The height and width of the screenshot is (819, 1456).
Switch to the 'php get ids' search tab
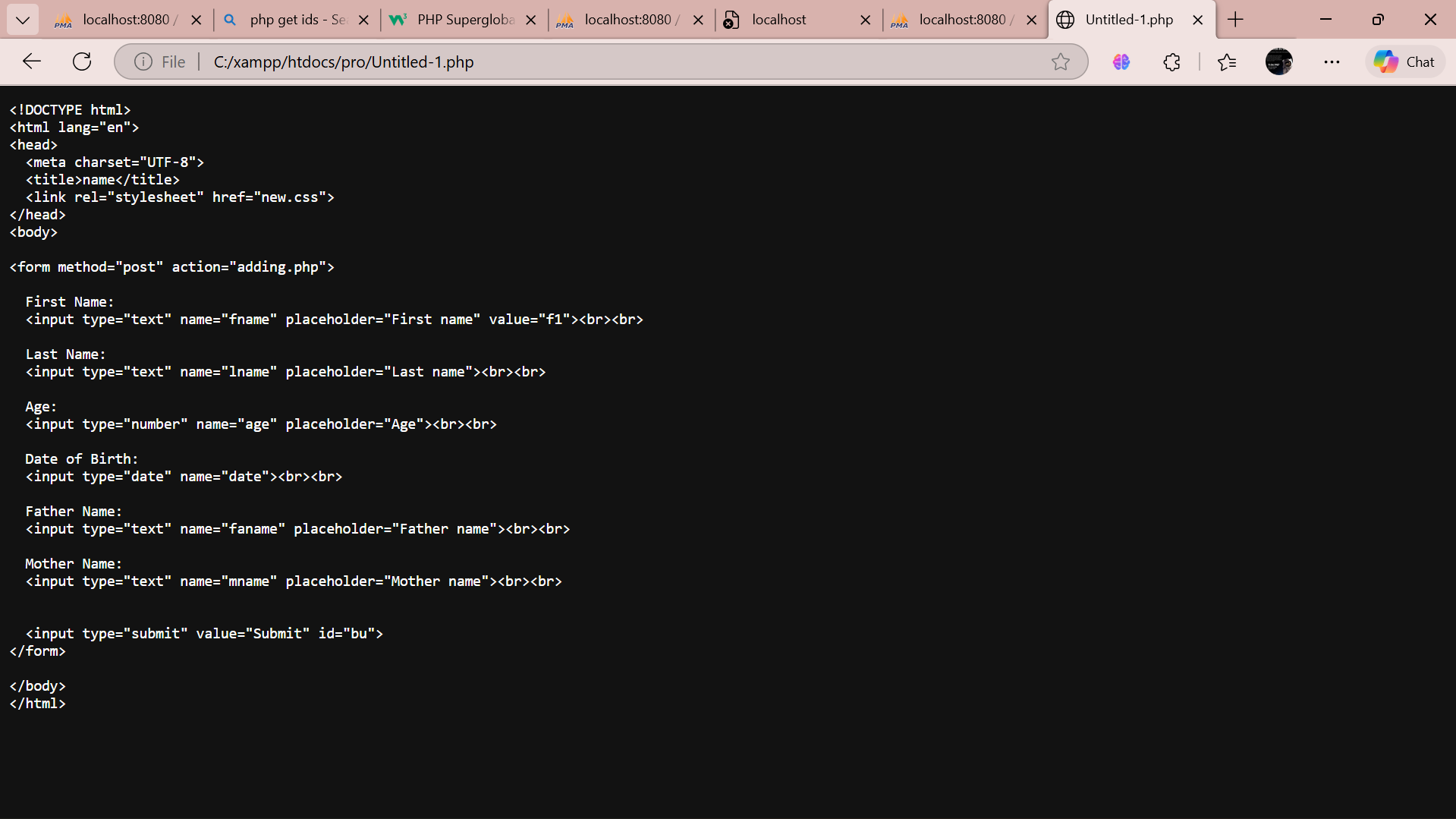296,20
